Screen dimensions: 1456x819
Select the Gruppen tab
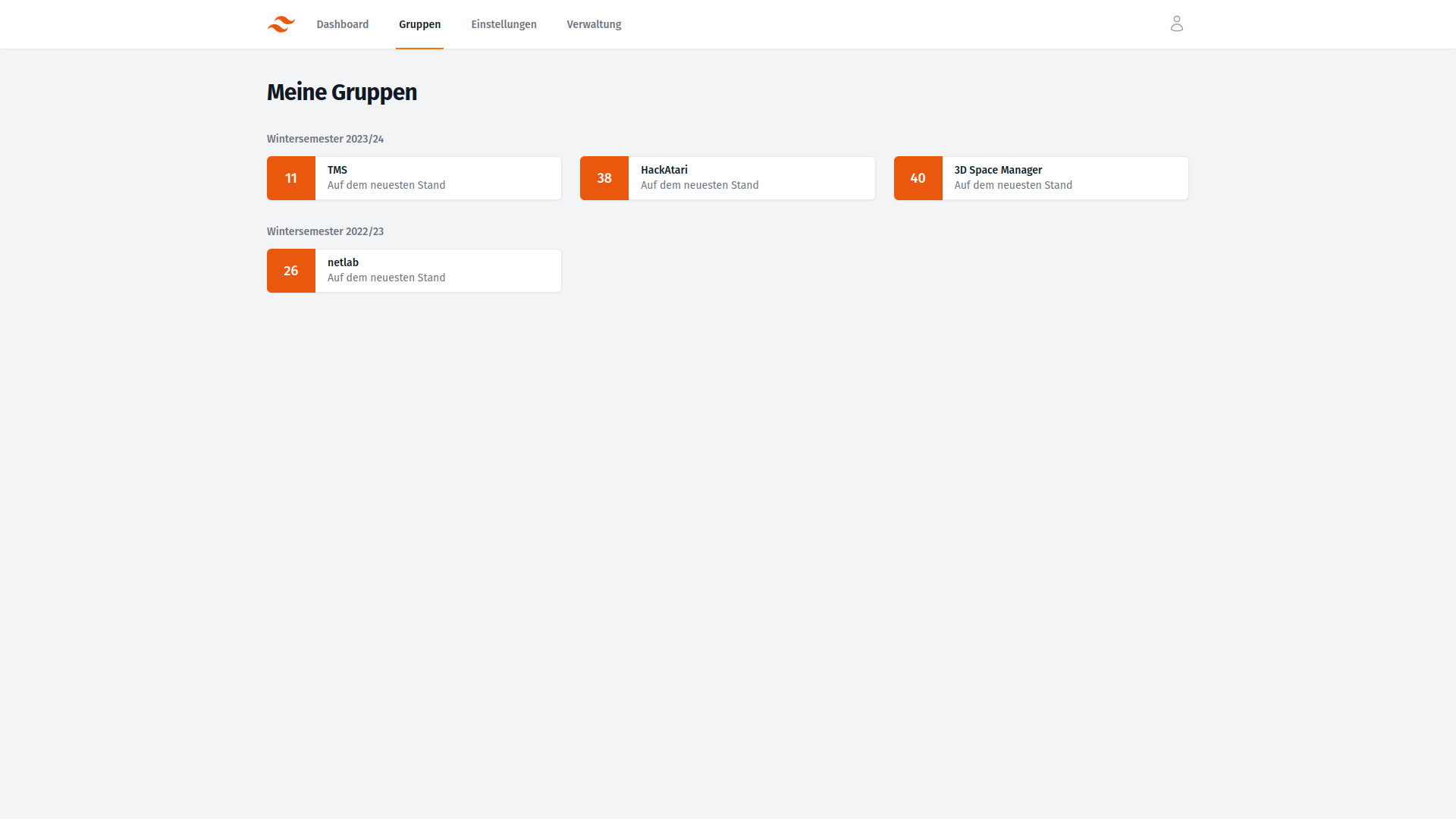(419, 24)
